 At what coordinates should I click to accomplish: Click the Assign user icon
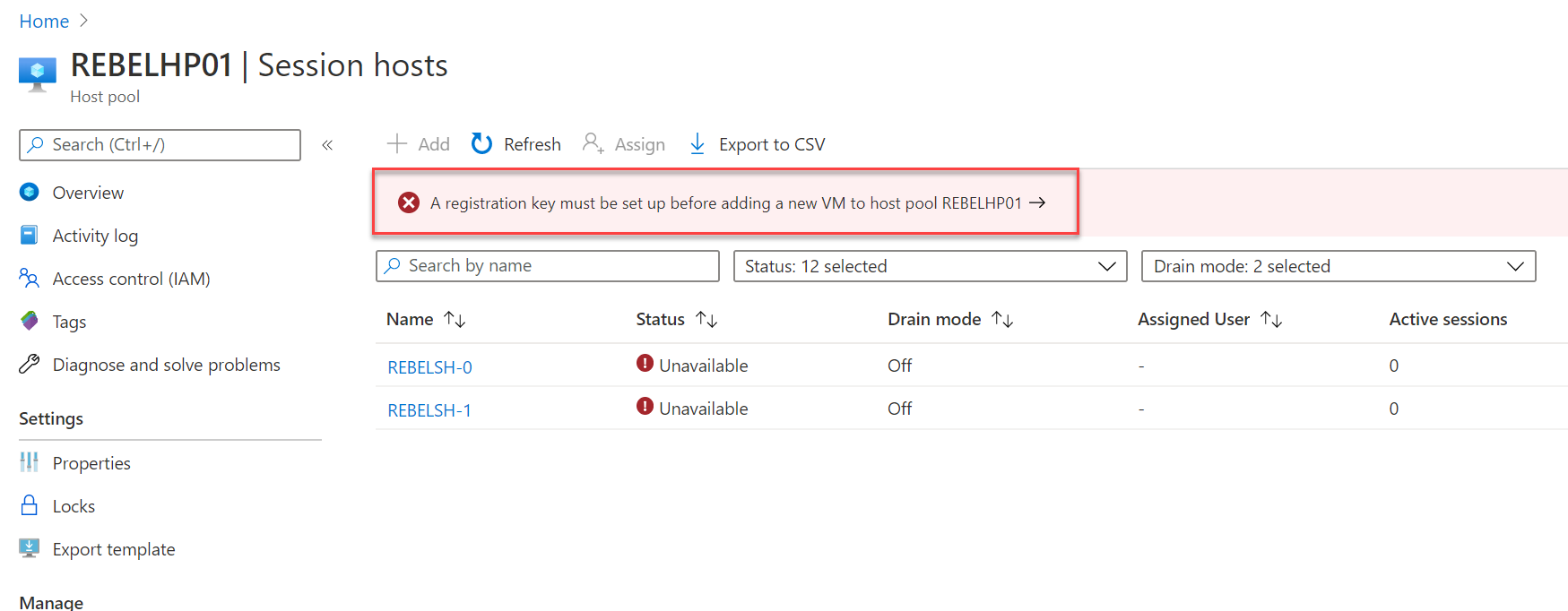coord(593,143)
